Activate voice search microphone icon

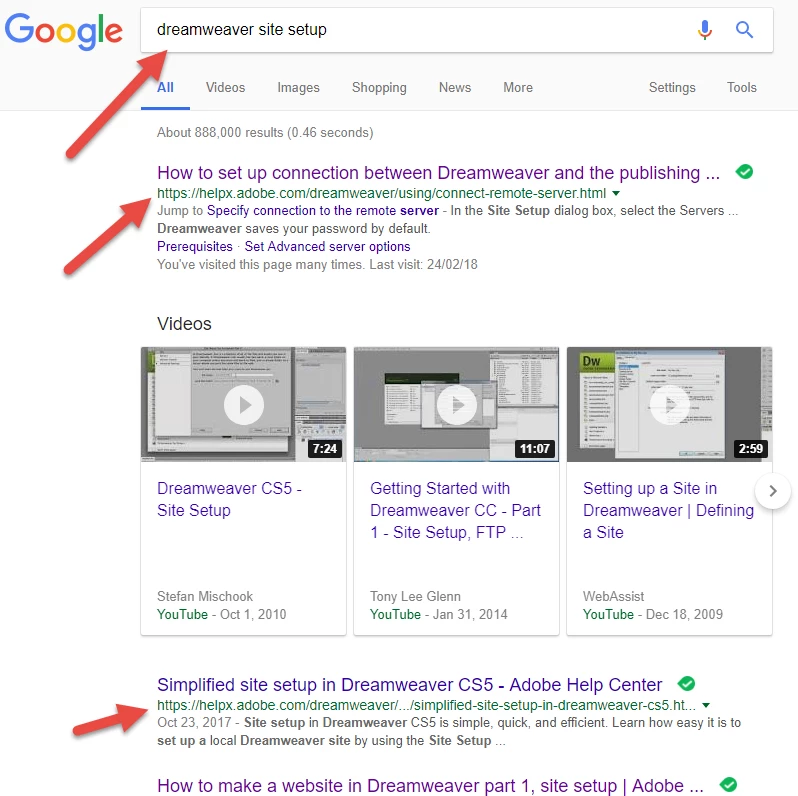[x=705, y=30]
